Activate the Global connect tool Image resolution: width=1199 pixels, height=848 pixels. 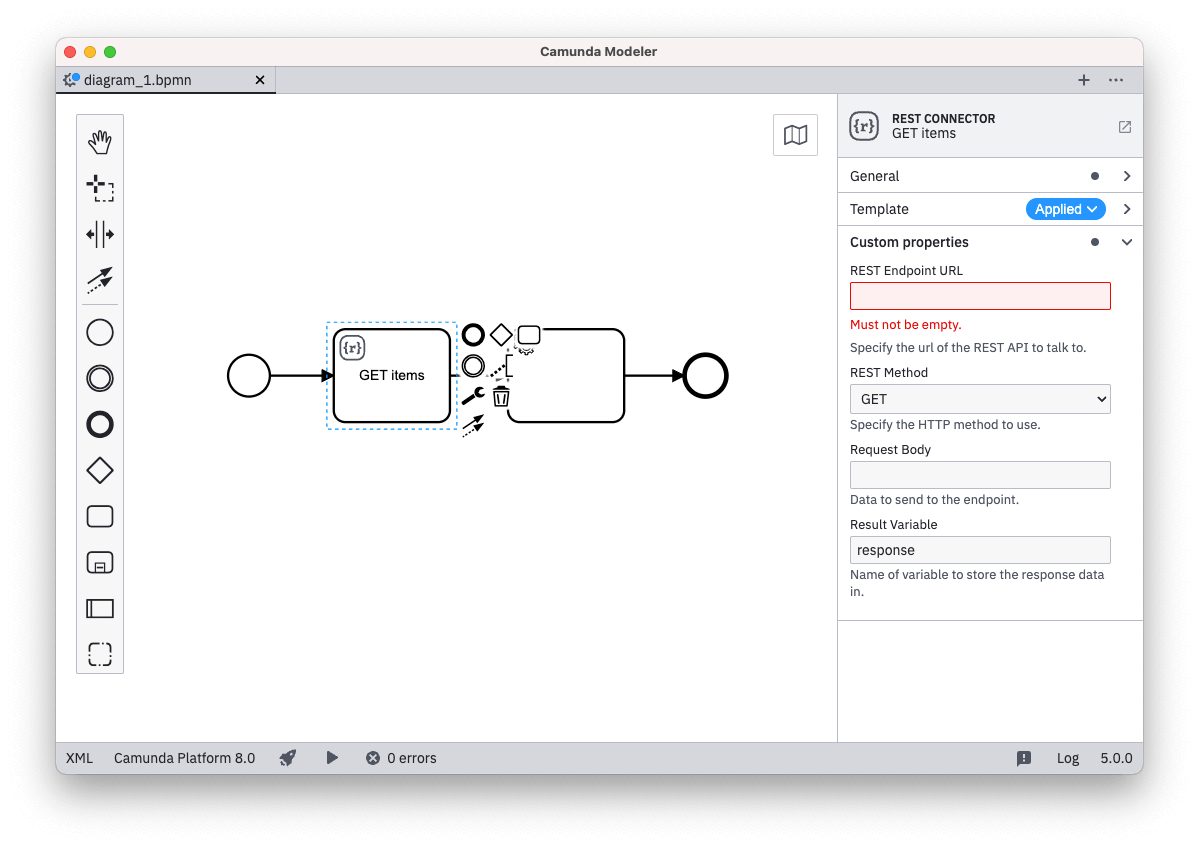pyautogui.click(x=99, y=280)
